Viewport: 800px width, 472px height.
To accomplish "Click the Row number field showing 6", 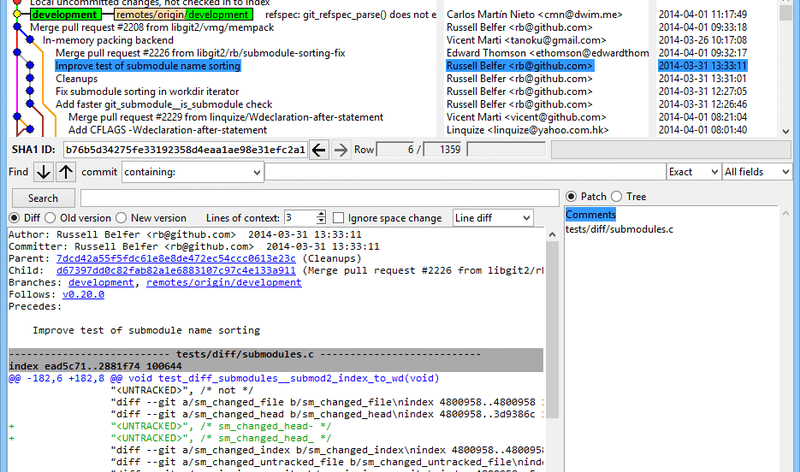I will tap(395, 150).
